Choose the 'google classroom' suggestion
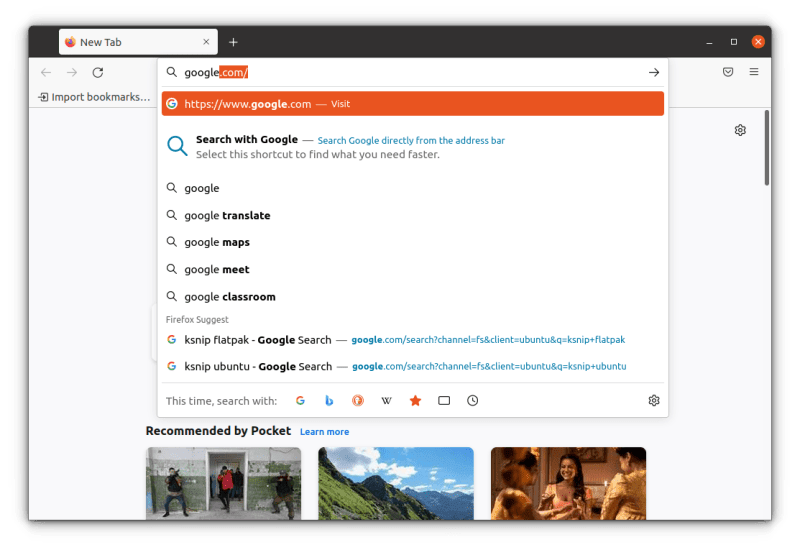800x550 pixels. [230, 297]
